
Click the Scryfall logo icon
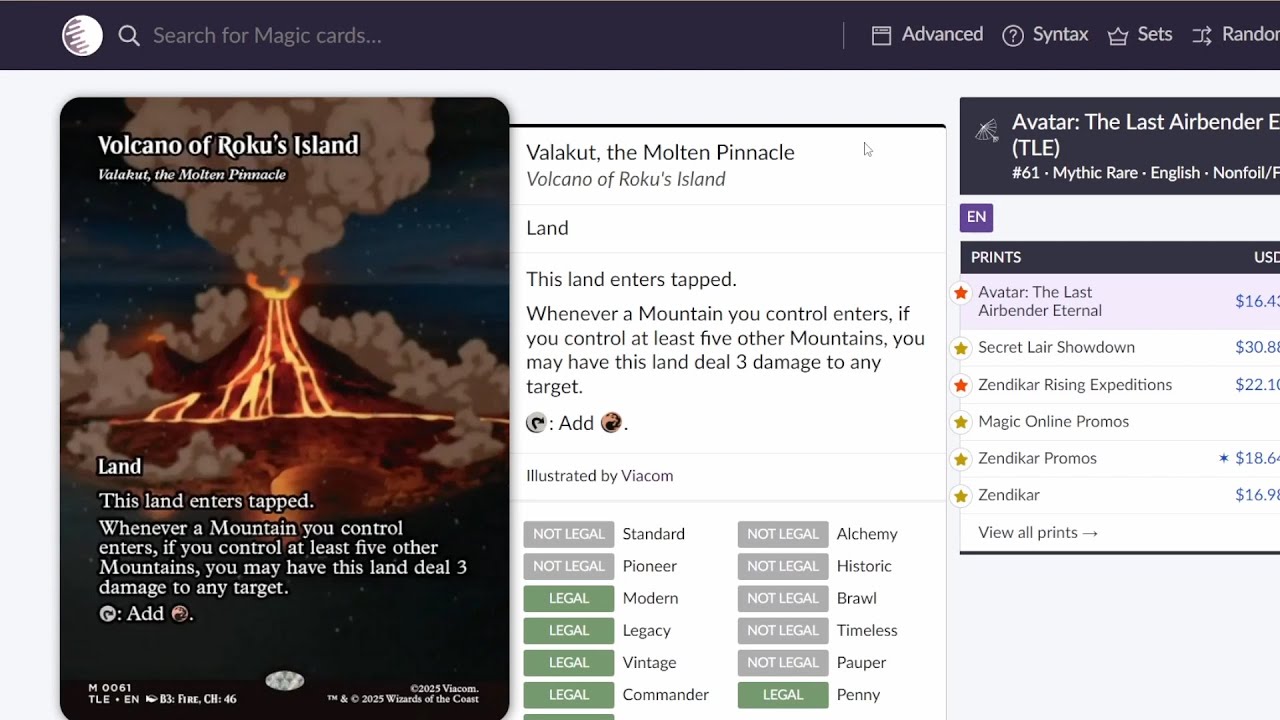coord(82,36)
